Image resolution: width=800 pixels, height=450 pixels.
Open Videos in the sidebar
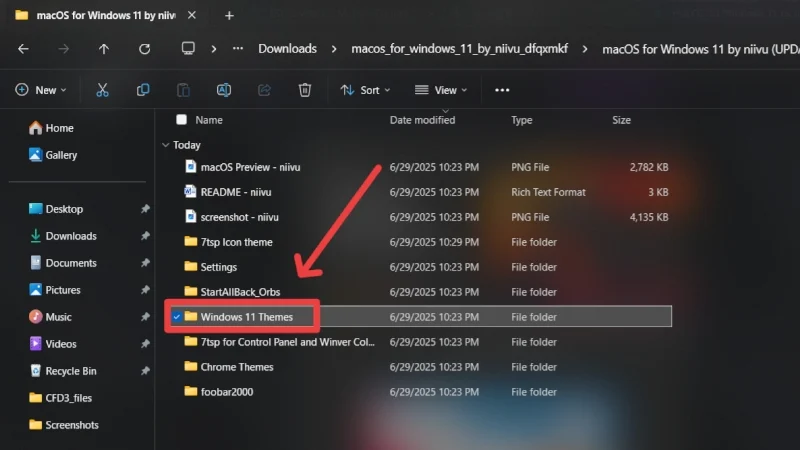(52, 344)
